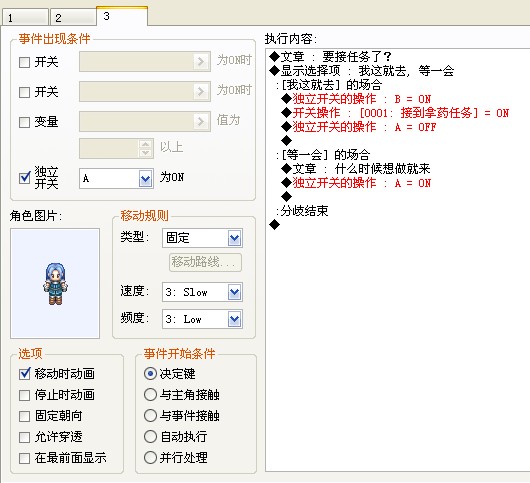Switch to event page tab 2
The image size is (530, 483).
[x=73, y=17]
